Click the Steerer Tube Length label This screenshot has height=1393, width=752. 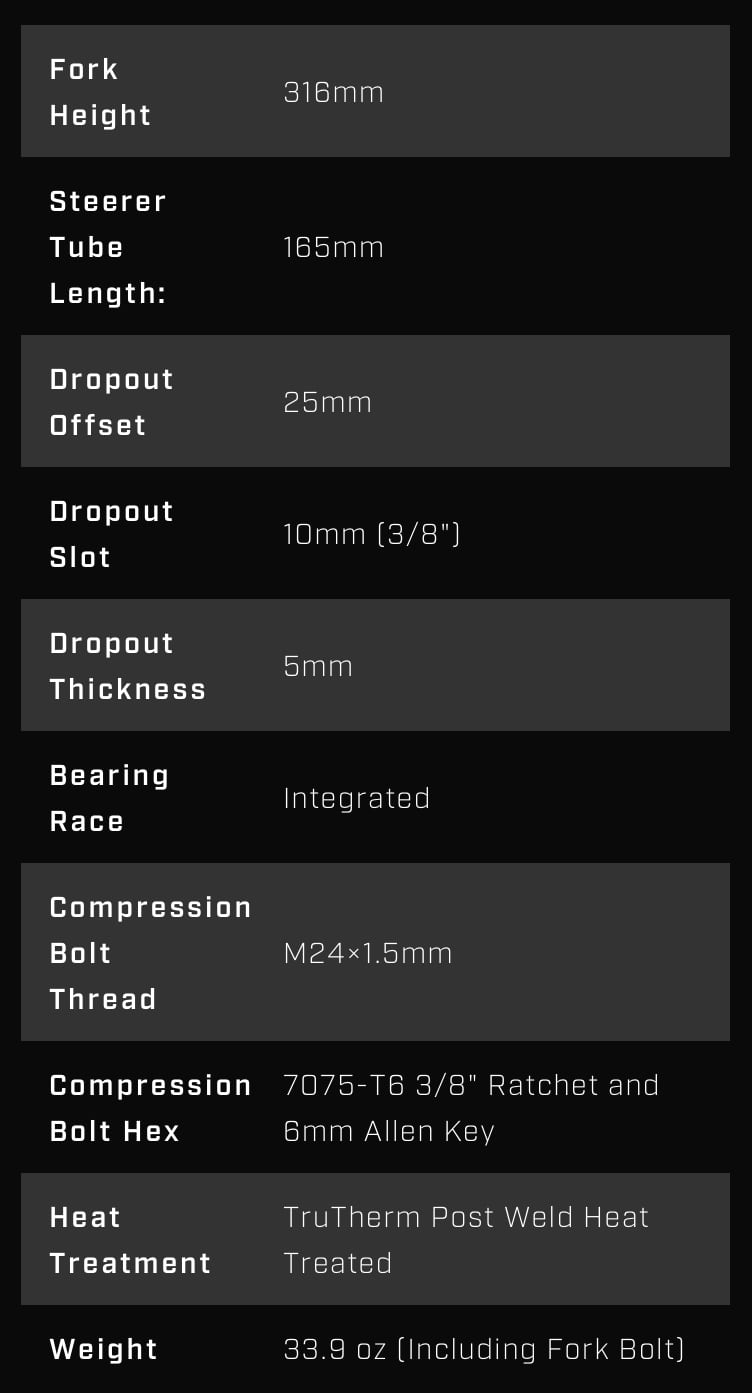click(108, 247)
